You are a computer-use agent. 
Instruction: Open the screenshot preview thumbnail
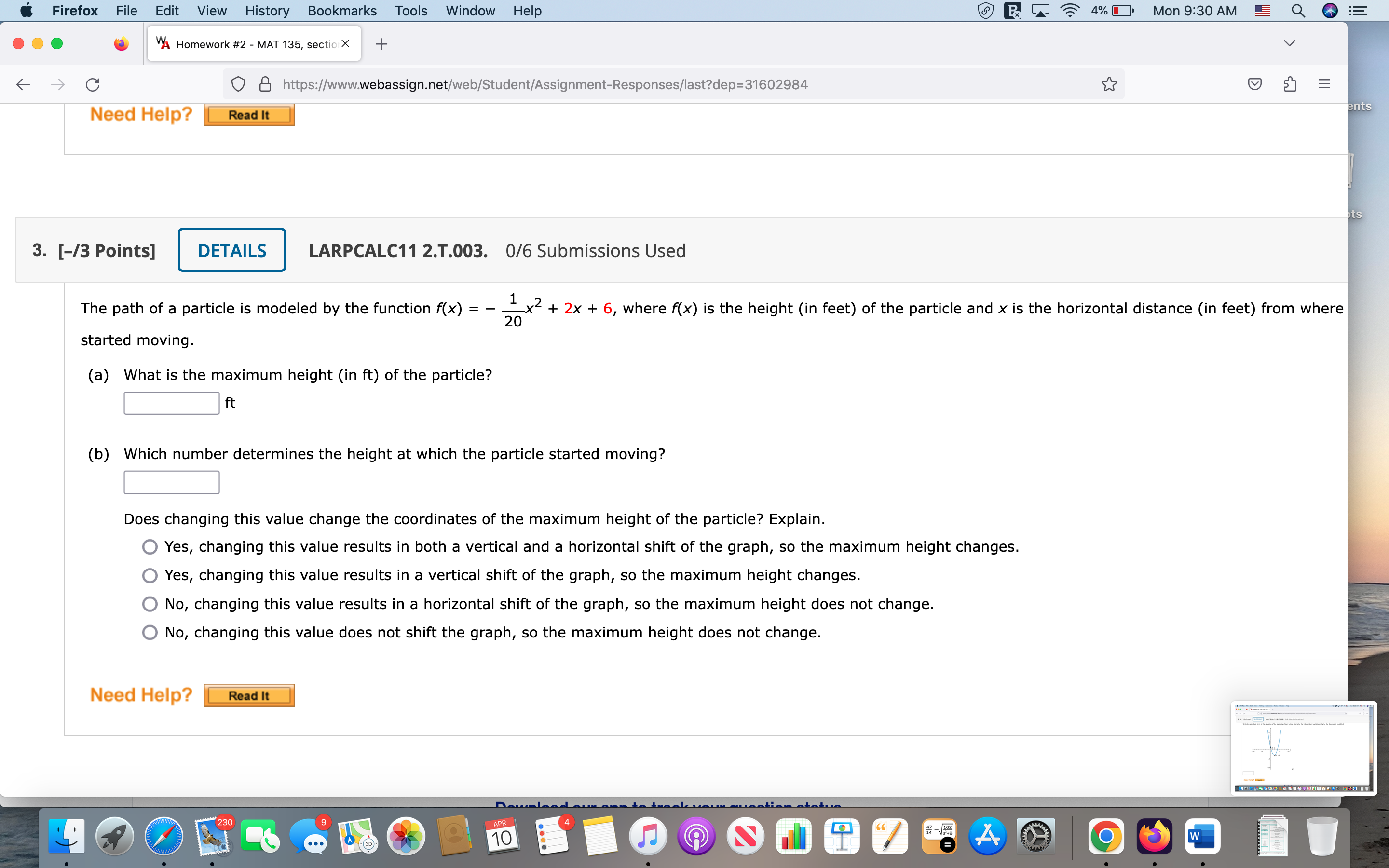tap(1304, 748)
